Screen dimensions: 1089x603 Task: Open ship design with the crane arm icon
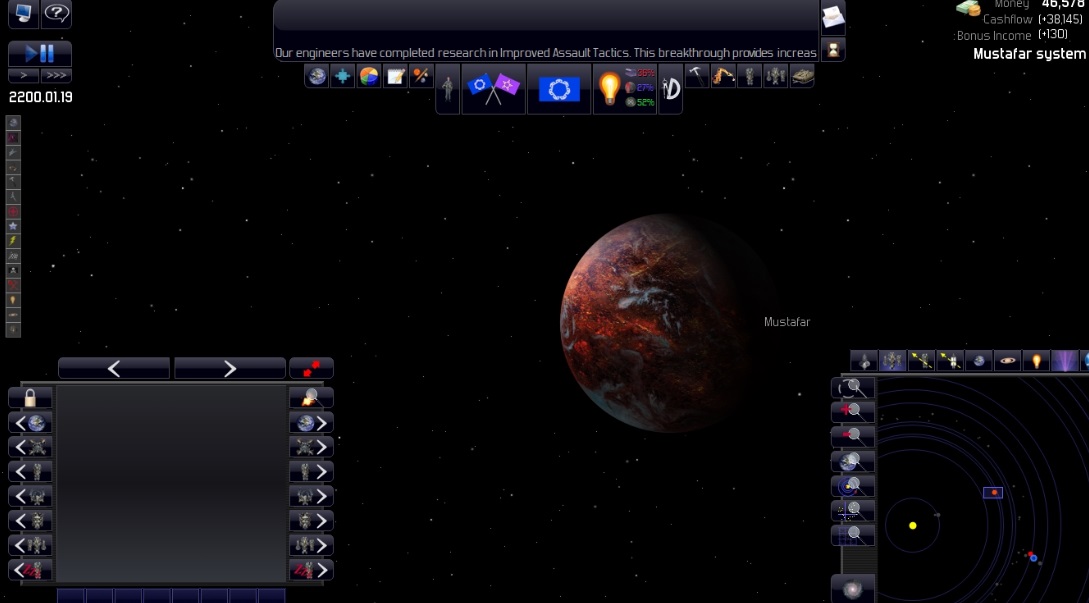[722, 74]
